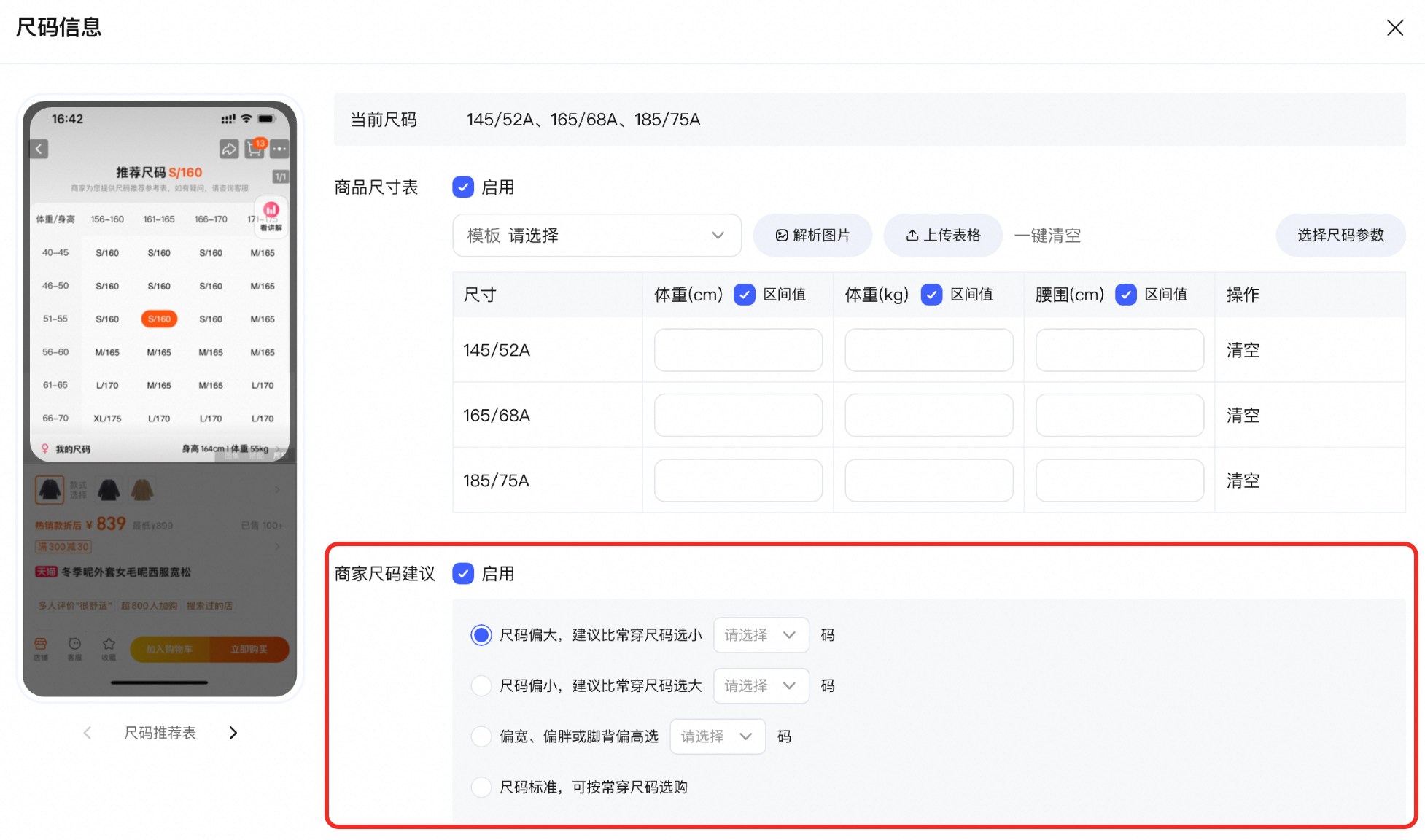Image resolution: width=1425 pixels, height=840 pixels.
Task: Click 体重(cm) input for 185/75A
Action: (x=738, y=481)
